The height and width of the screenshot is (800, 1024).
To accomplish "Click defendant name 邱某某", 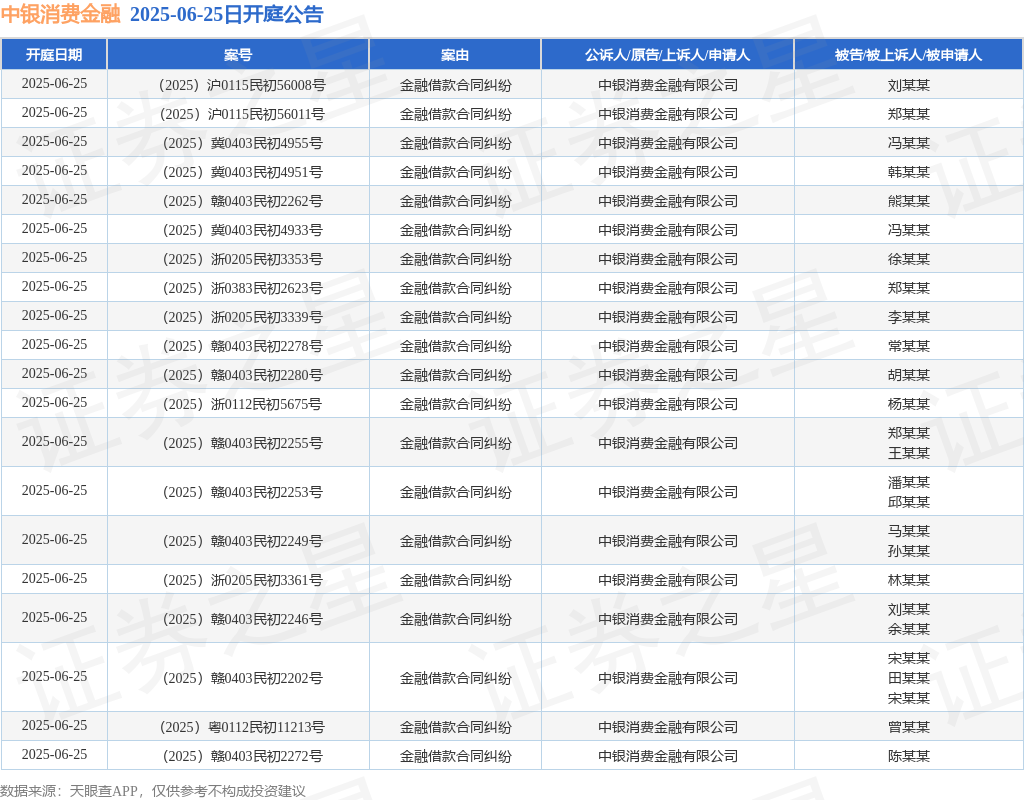I will tap(908, 502).
